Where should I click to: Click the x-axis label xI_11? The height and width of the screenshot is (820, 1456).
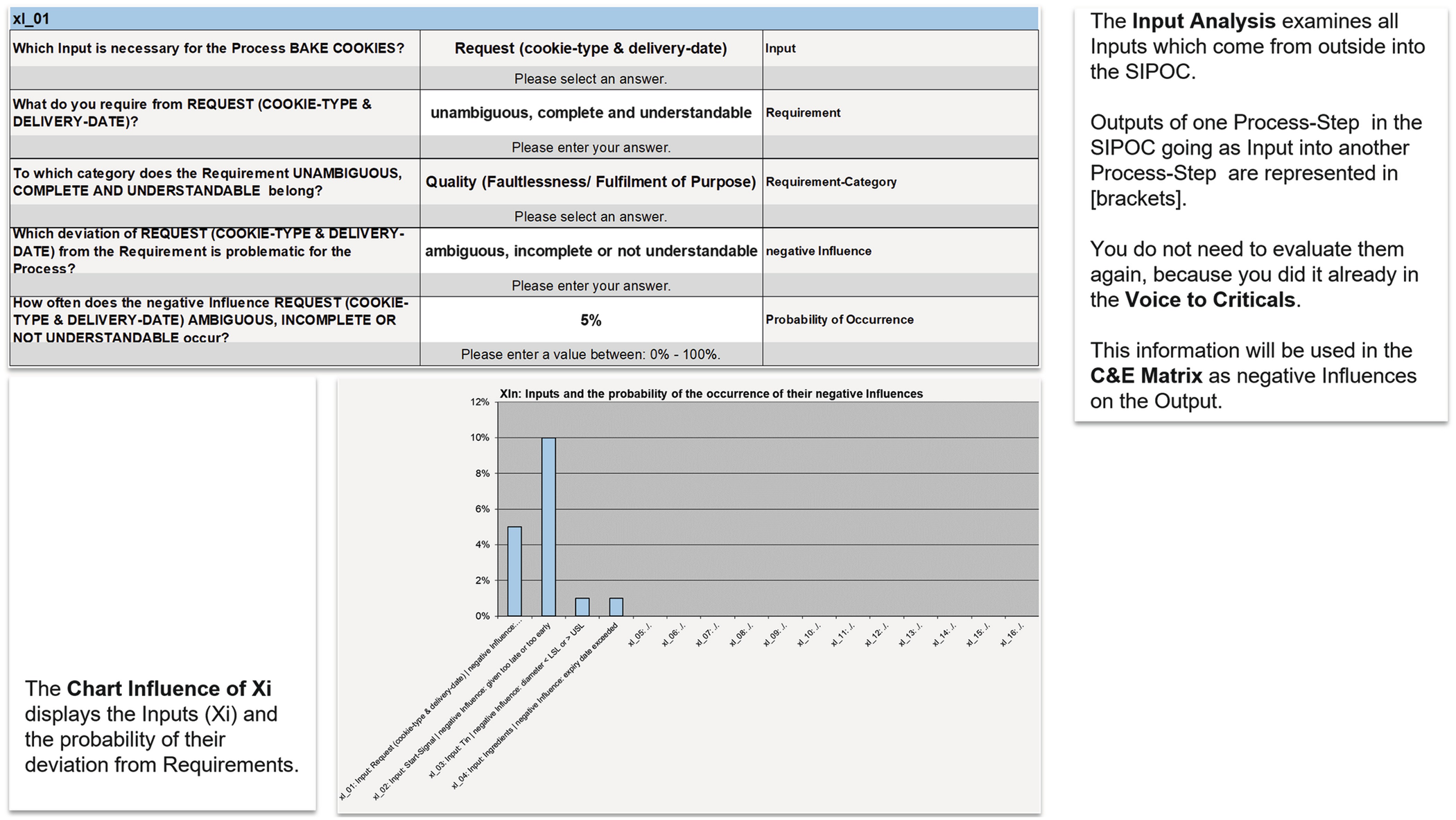tap(843, 634)
